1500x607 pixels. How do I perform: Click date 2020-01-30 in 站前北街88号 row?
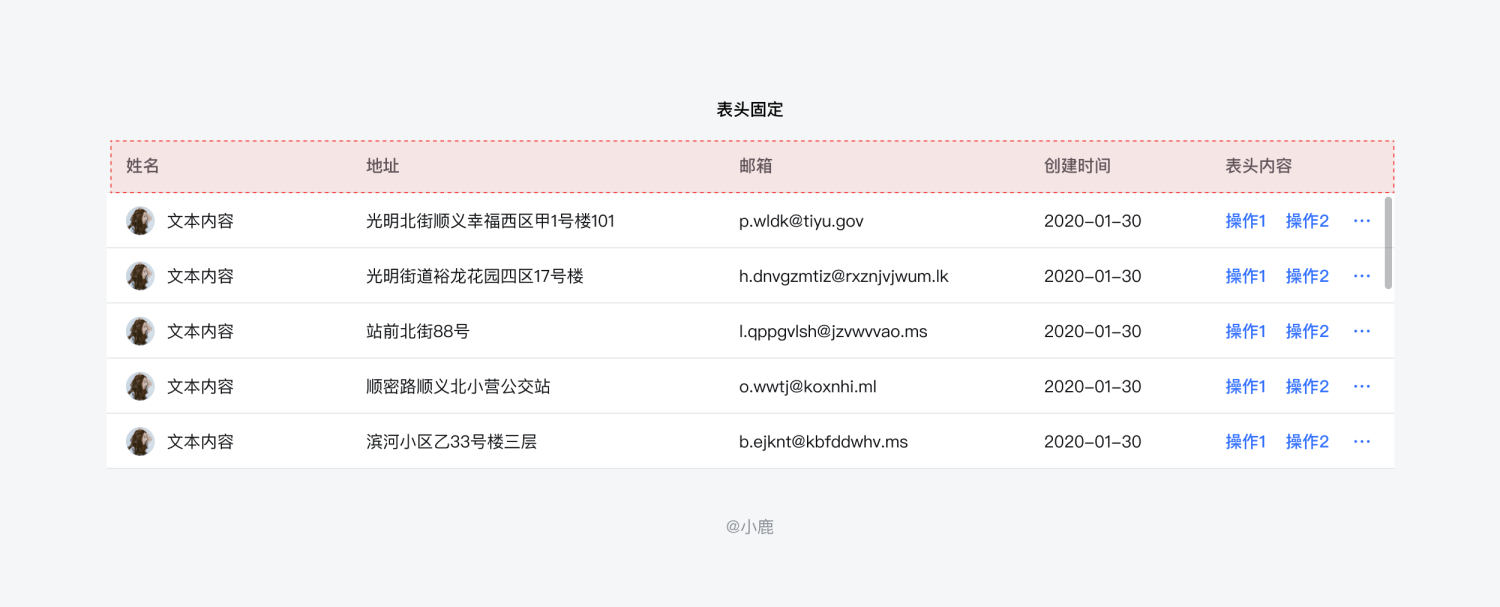pos(1093,331)
